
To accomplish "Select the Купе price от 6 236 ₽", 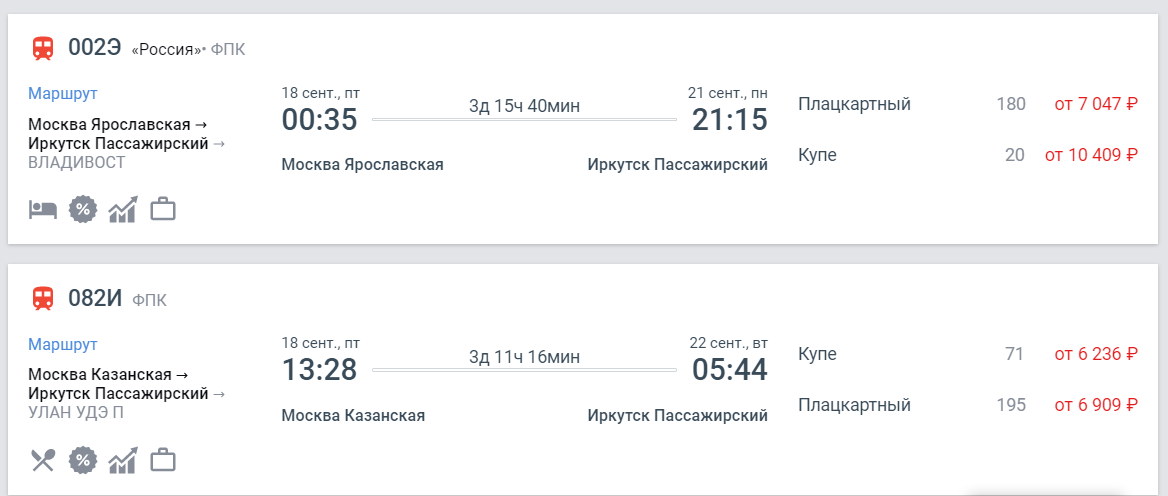I will click(x=1096, y=354).
